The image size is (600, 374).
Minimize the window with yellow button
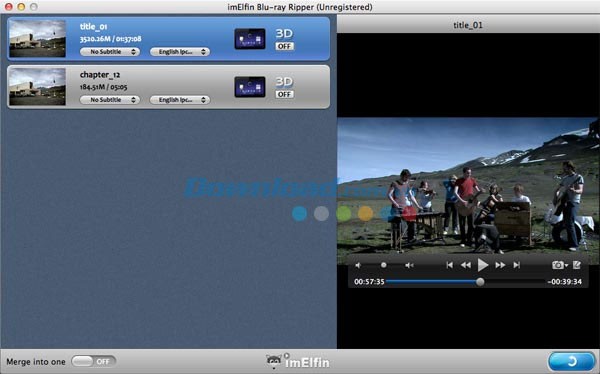tap(21, 7)
